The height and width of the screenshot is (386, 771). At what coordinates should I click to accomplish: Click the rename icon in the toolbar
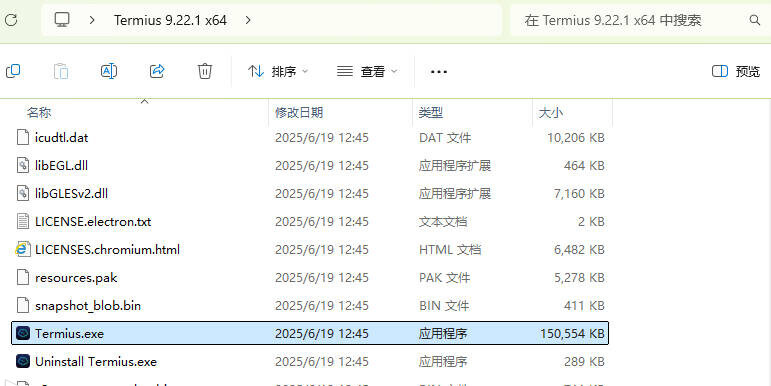[x=109, y=71]
